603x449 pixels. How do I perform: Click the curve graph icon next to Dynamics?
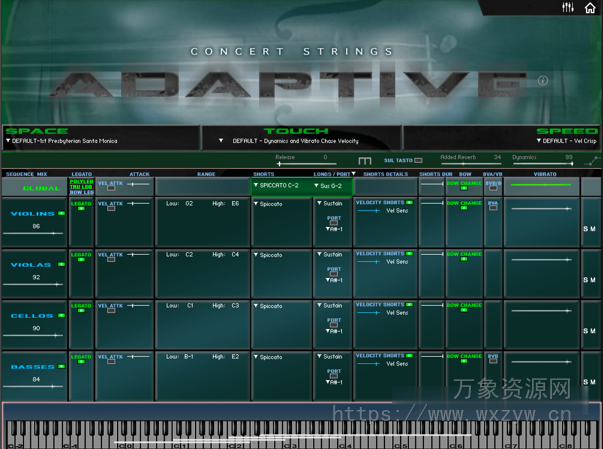click(x=593, y=161)
